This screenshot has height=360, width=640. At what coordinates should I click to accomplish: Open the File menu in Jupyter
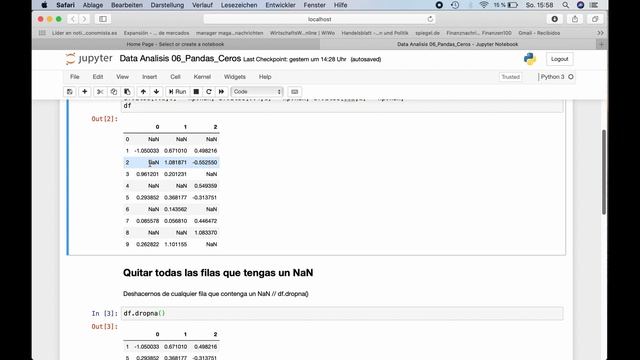[x=75, y=77]
